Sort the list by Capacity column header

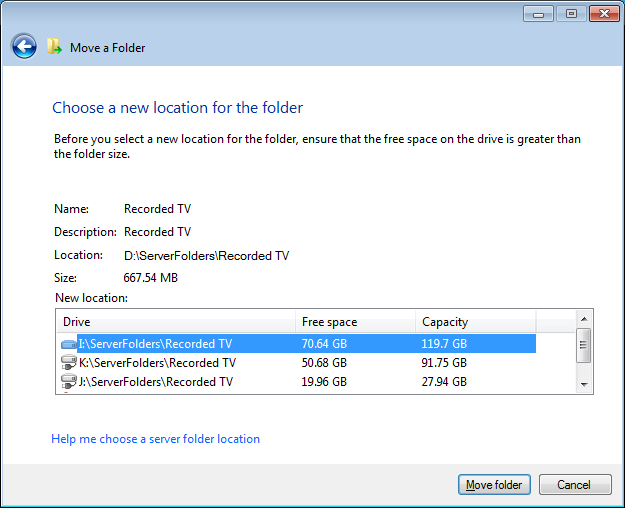click(x=476, y=322)
